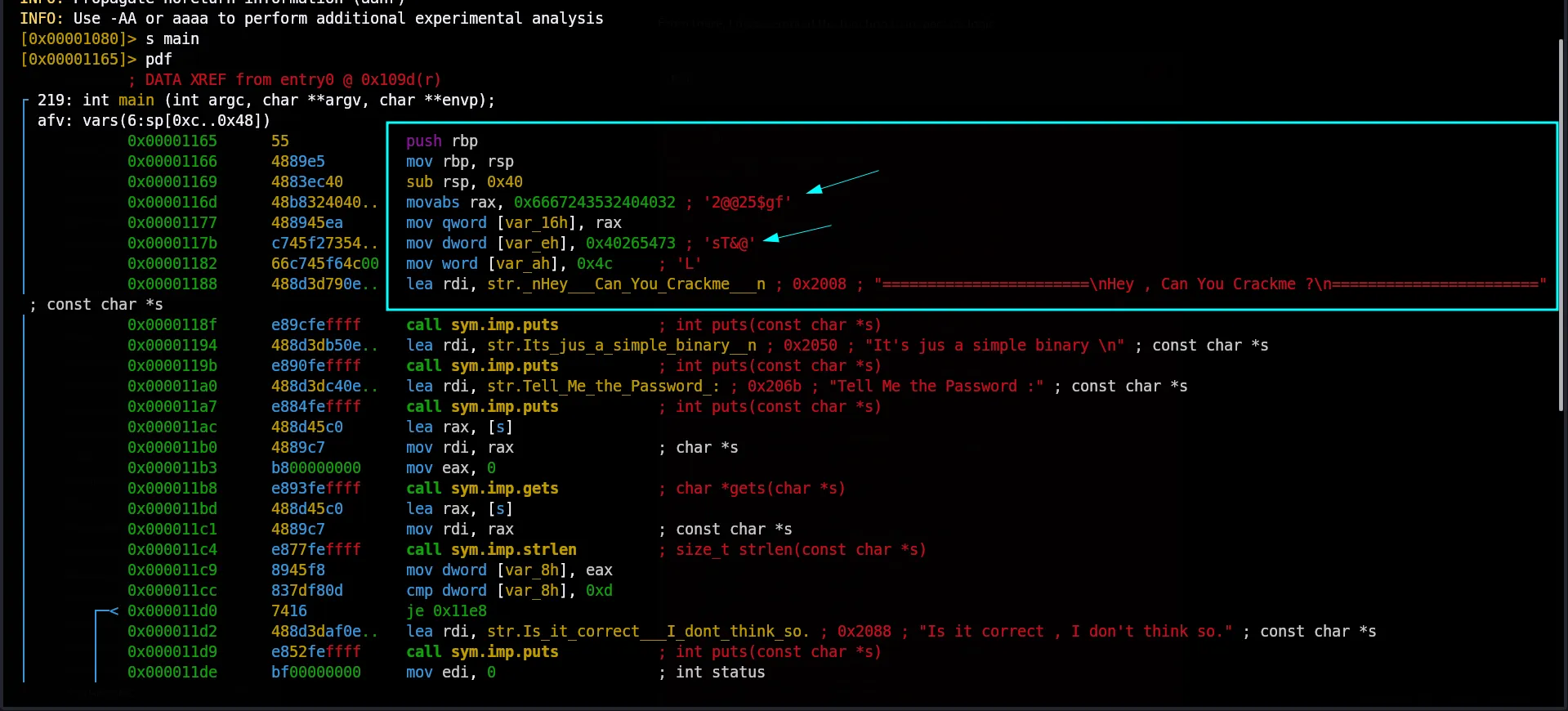Click the string comment '2@@25$gf'
The height and width of the screenshot is (711, 1568).
(748, 203)
